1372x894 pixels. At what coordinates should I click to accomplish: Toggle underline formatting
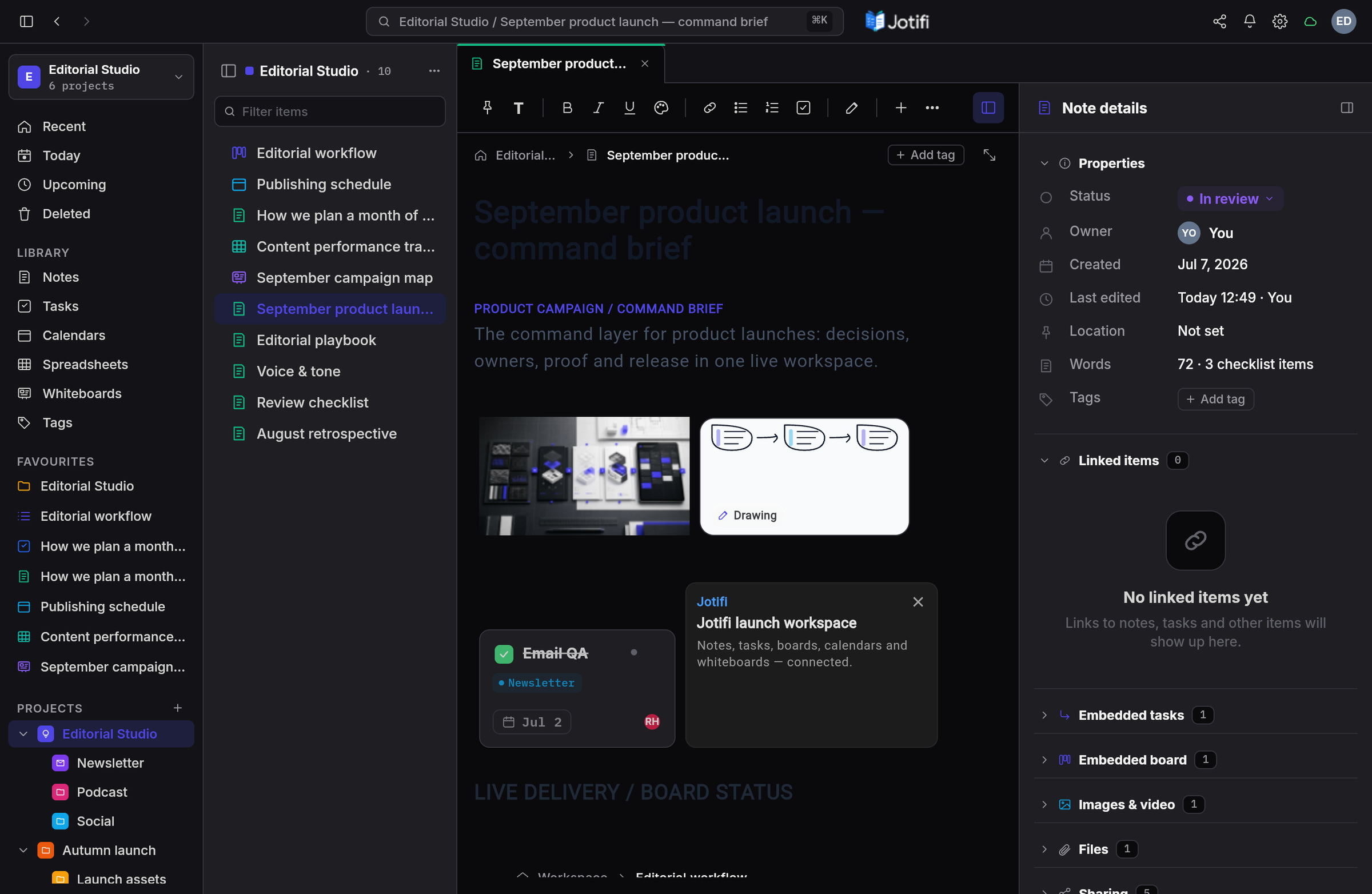click(629, 108)
